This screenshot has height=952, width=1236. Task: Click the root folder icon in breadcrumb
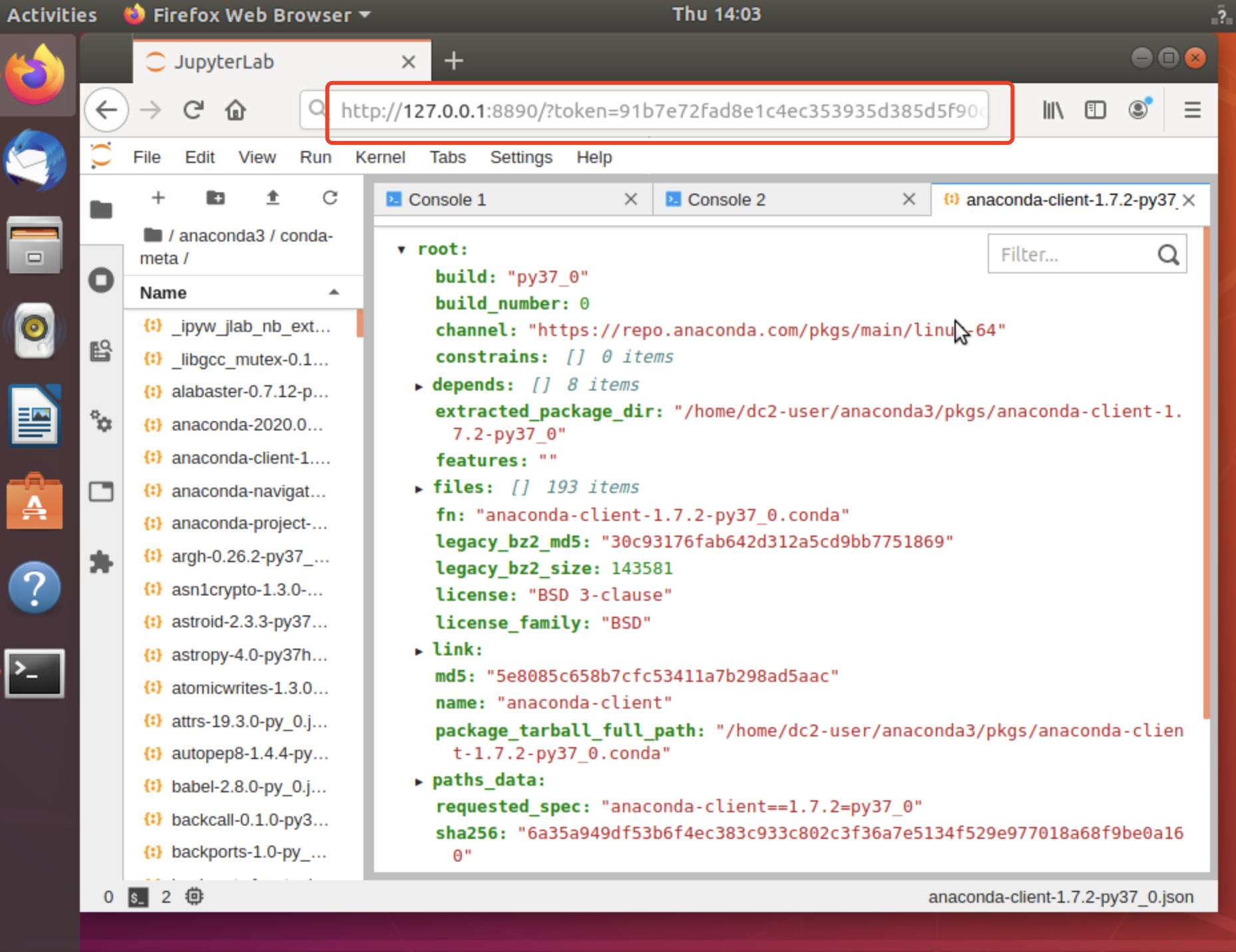point(153,235)
